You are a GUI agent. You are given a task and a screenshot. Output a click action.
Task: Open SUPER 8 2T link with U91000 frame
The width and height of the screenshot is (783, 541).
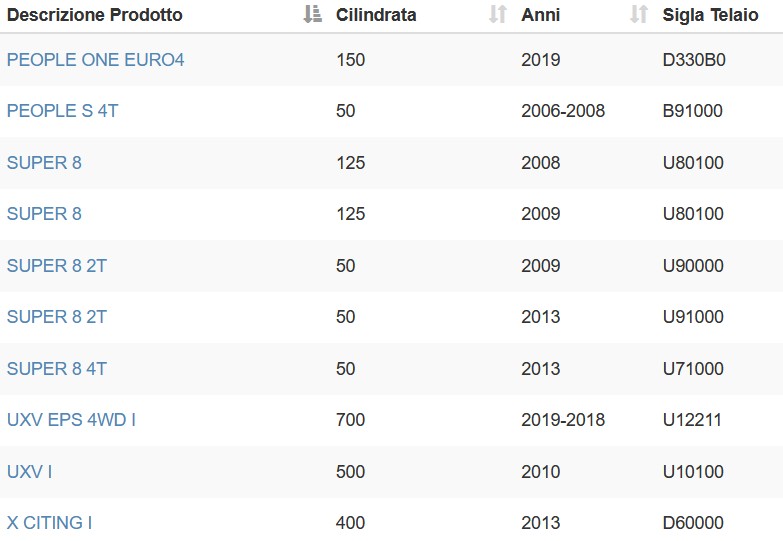click(x=56, y=317)
